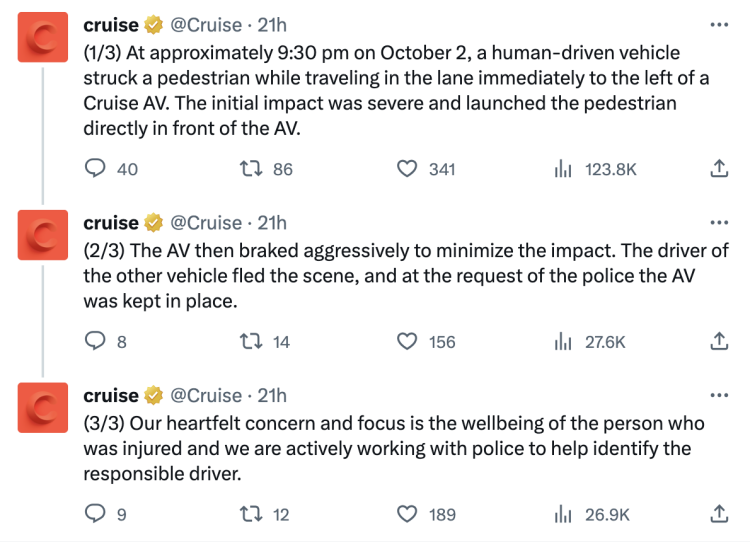Like the (2/3) tweet with 156 likes
This screenshot has width=750, height=542.
407,342
